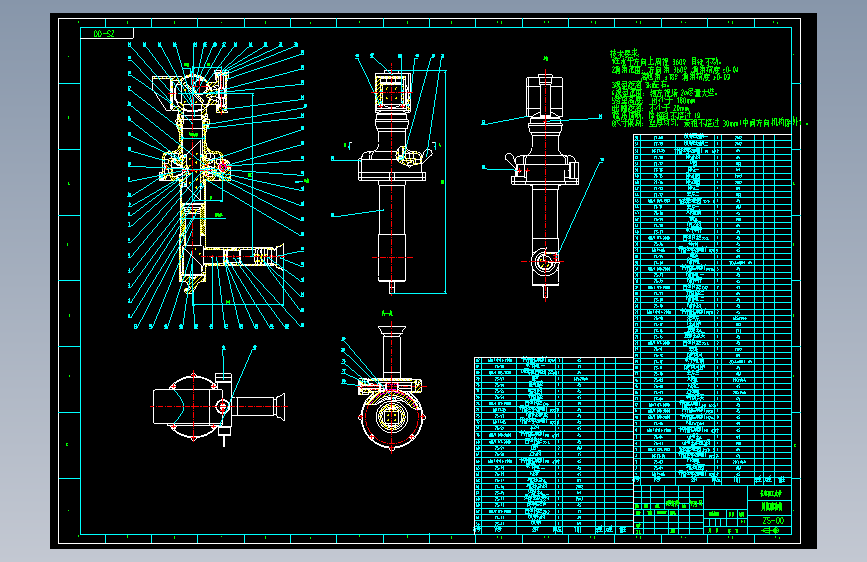Select the green technical requirements heading text
The height and width of the screenshot is (562, 867).
click(x=624, y=53)
